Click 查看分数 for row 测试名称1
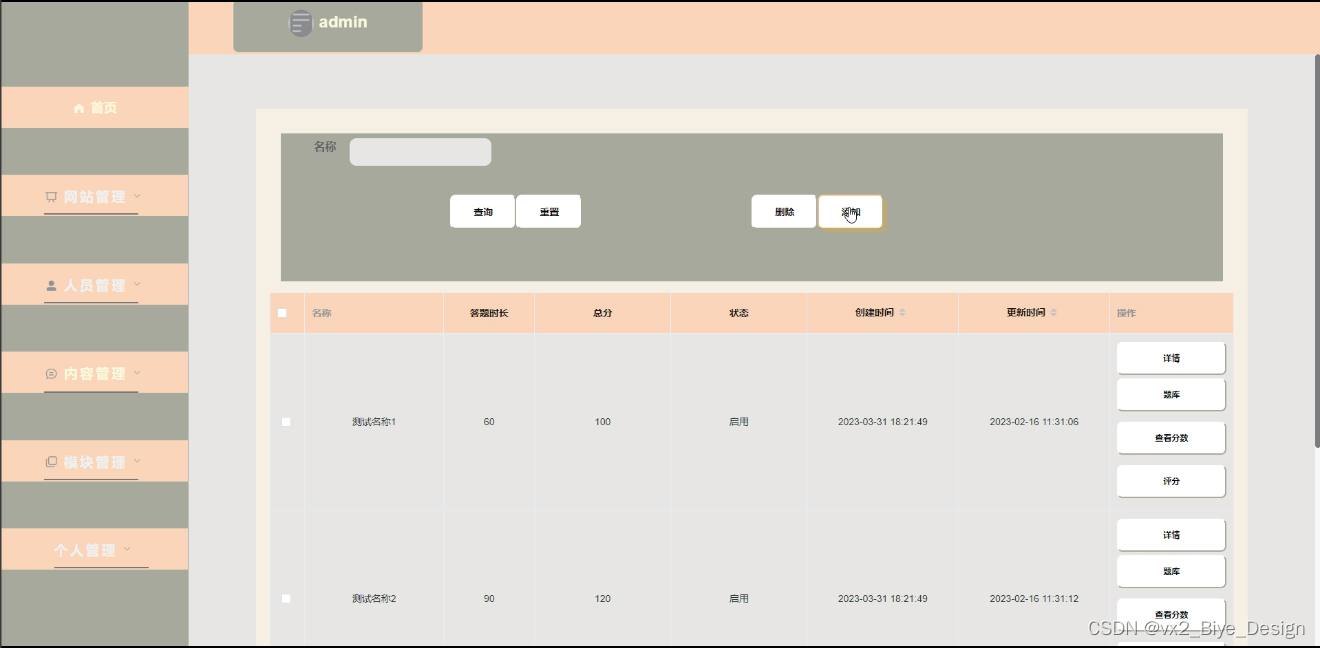This screenshot has height=648, width=1320. pyautogui.click(x=1171, y=438)
